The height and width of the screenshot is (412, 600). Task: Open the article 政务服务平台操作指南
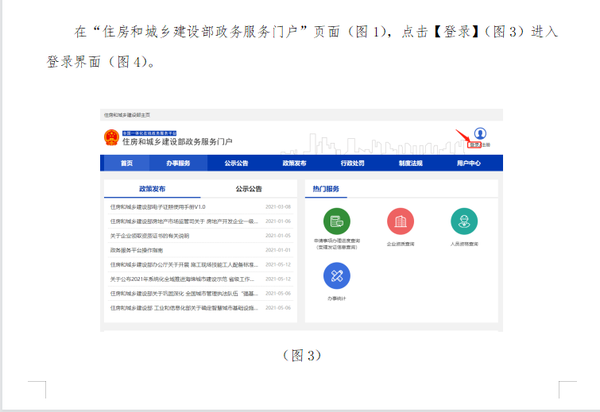point(137,250)
